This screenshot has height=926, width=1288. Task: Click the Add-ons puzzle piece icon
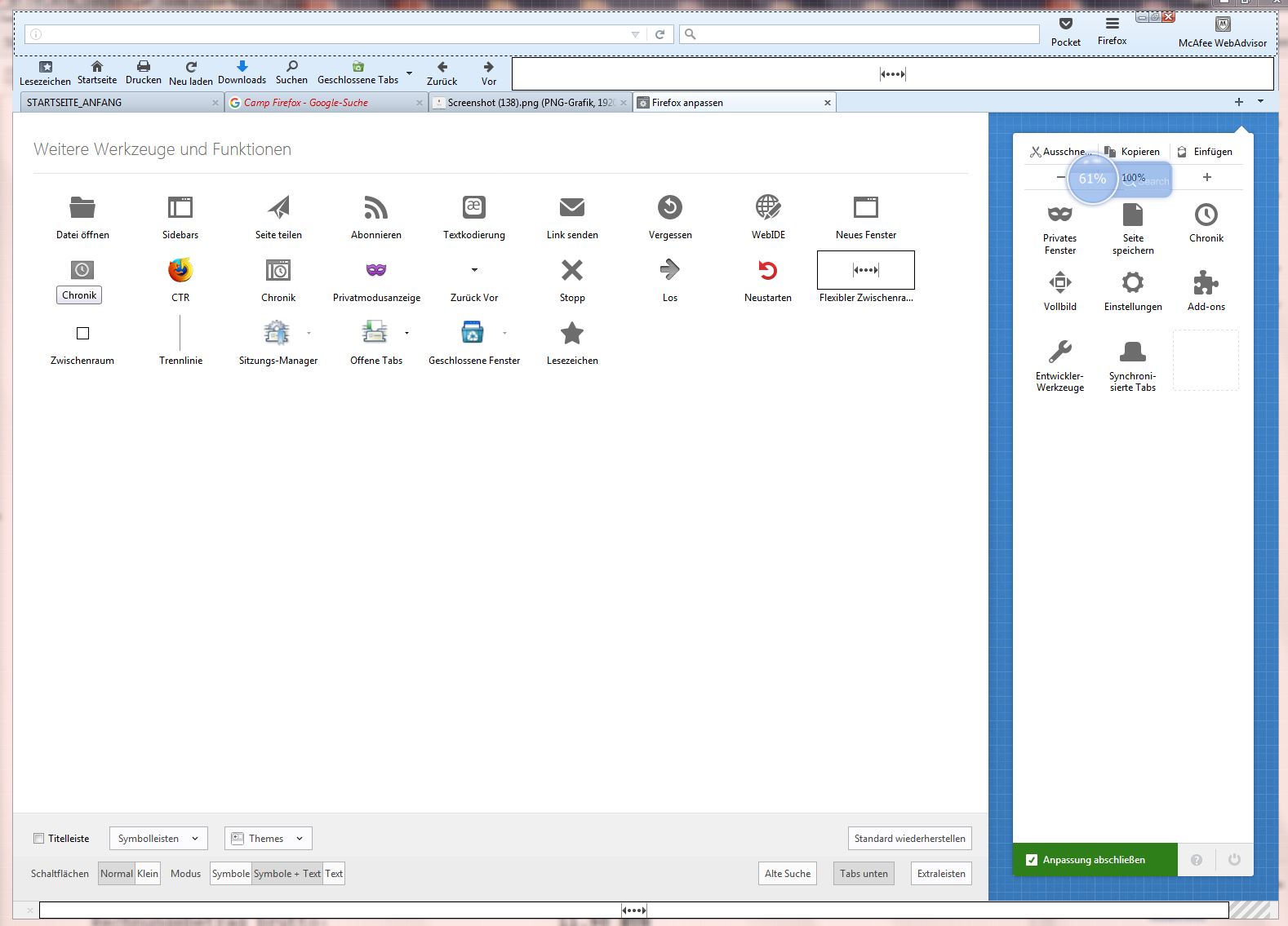[x=1206, y=283]
